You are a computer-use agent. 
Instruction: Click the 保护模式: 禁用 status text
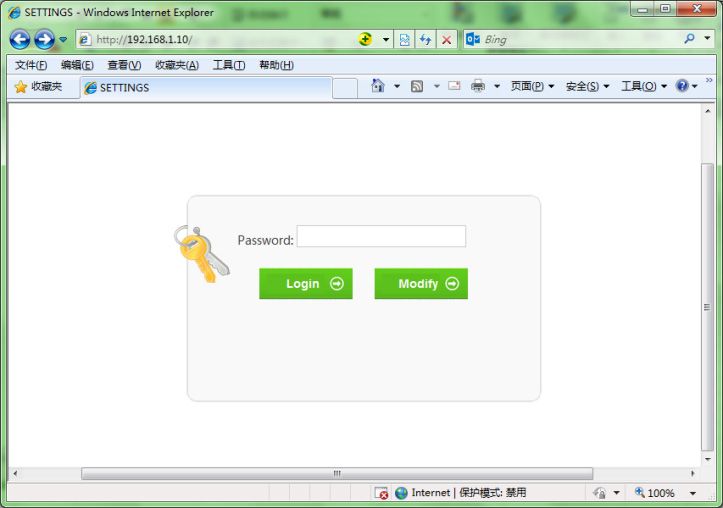(x=492, y=493)
